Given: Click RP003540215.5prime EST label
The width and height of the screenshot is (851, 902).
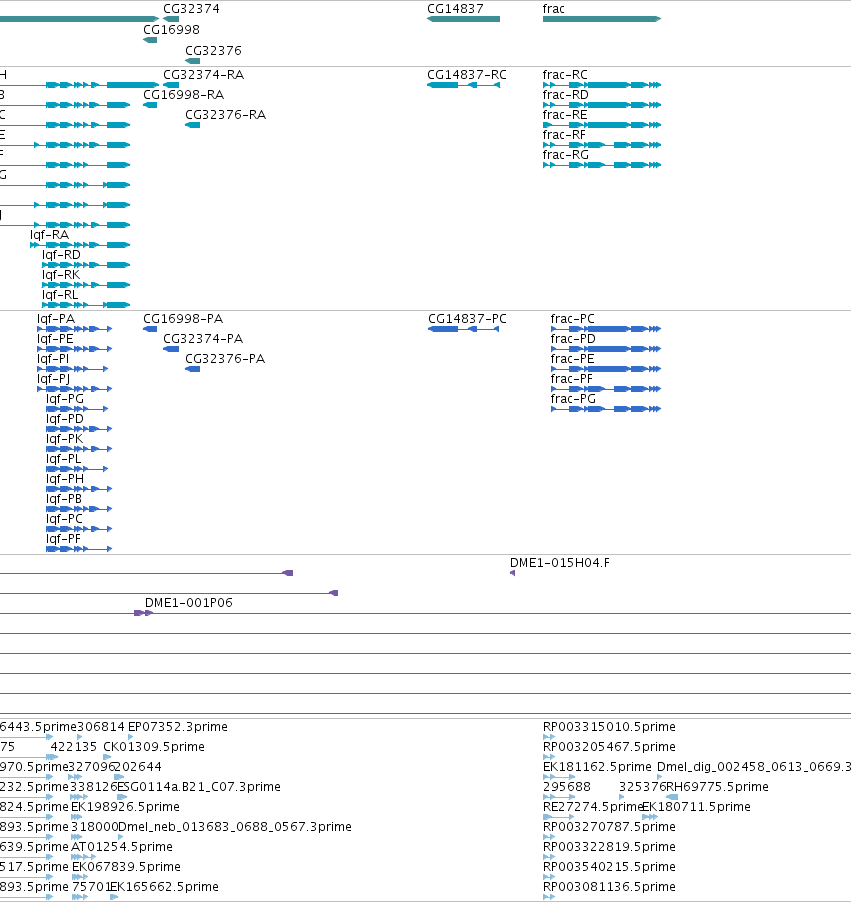Looking at the screenshot, I should pyautogui.click(x=609, y=866).
